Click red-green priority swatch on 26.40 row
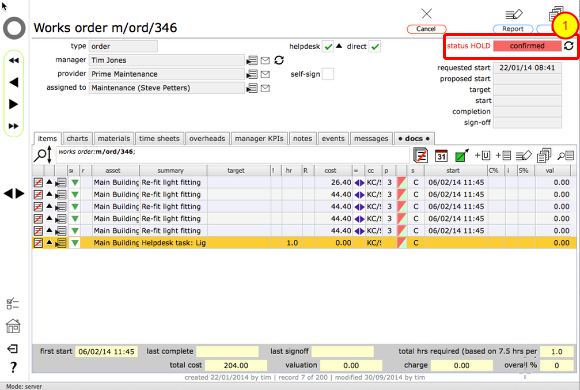The width and height of the screenshot is (580, 390). 402,182
